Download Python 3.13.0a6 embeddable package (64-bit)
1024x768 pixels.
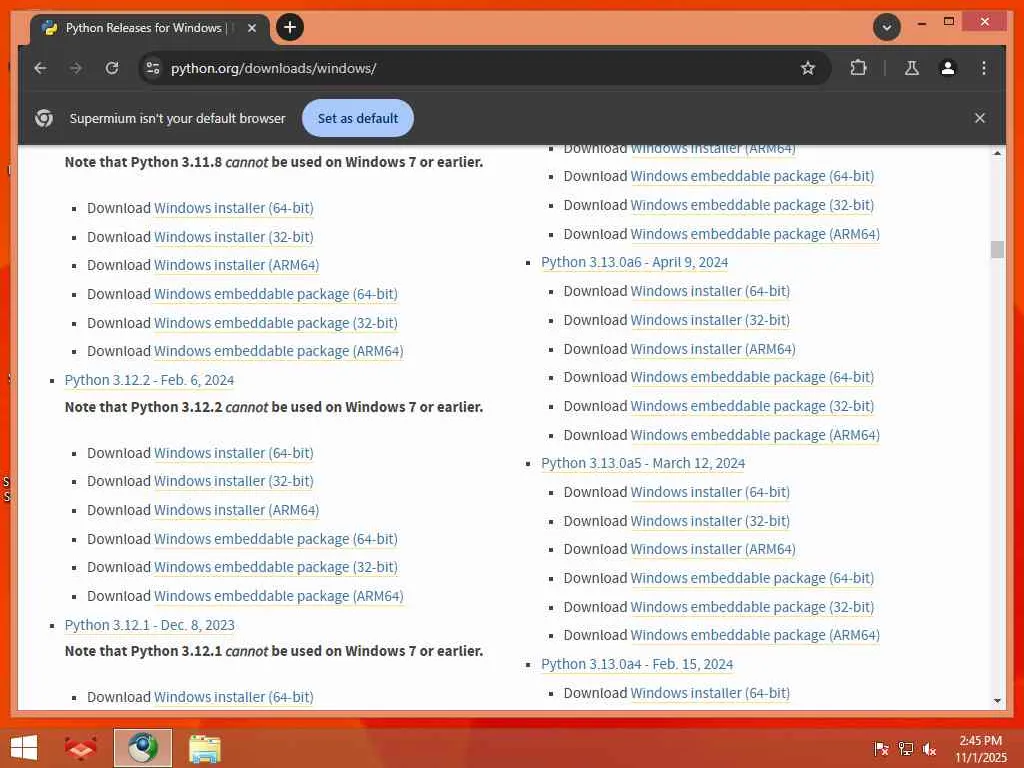click(752, 377)
